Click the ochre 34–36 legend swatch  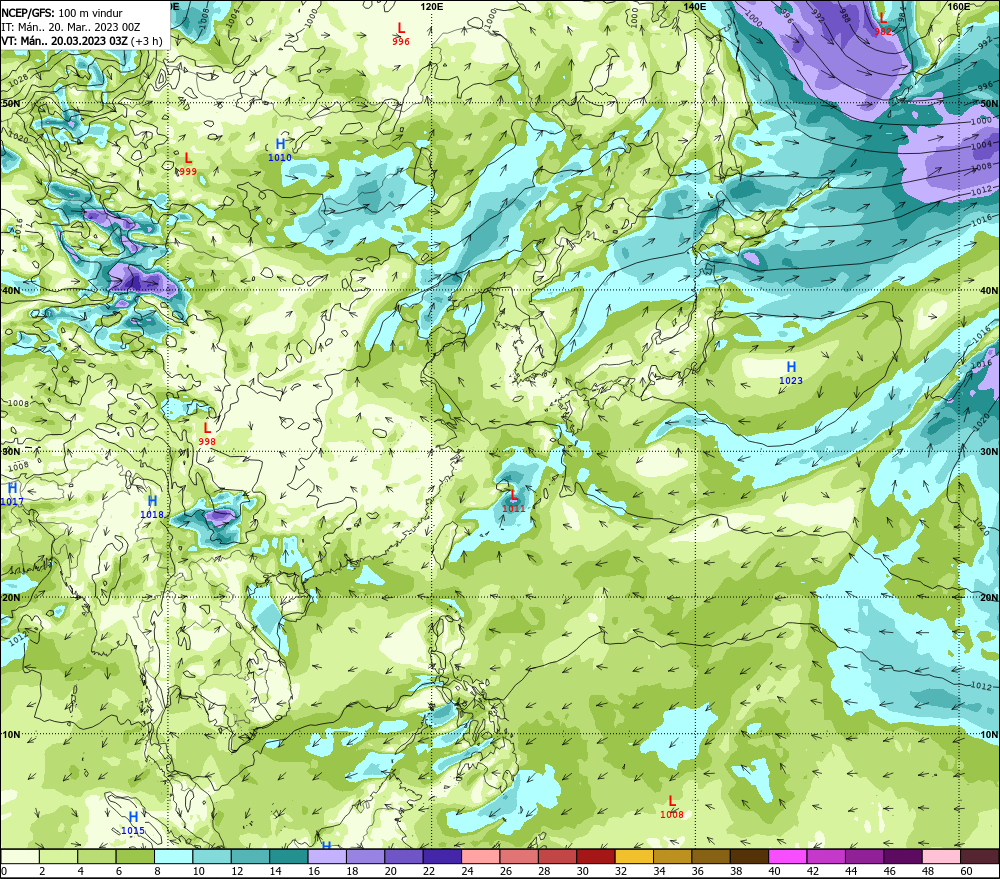(672, 856)
